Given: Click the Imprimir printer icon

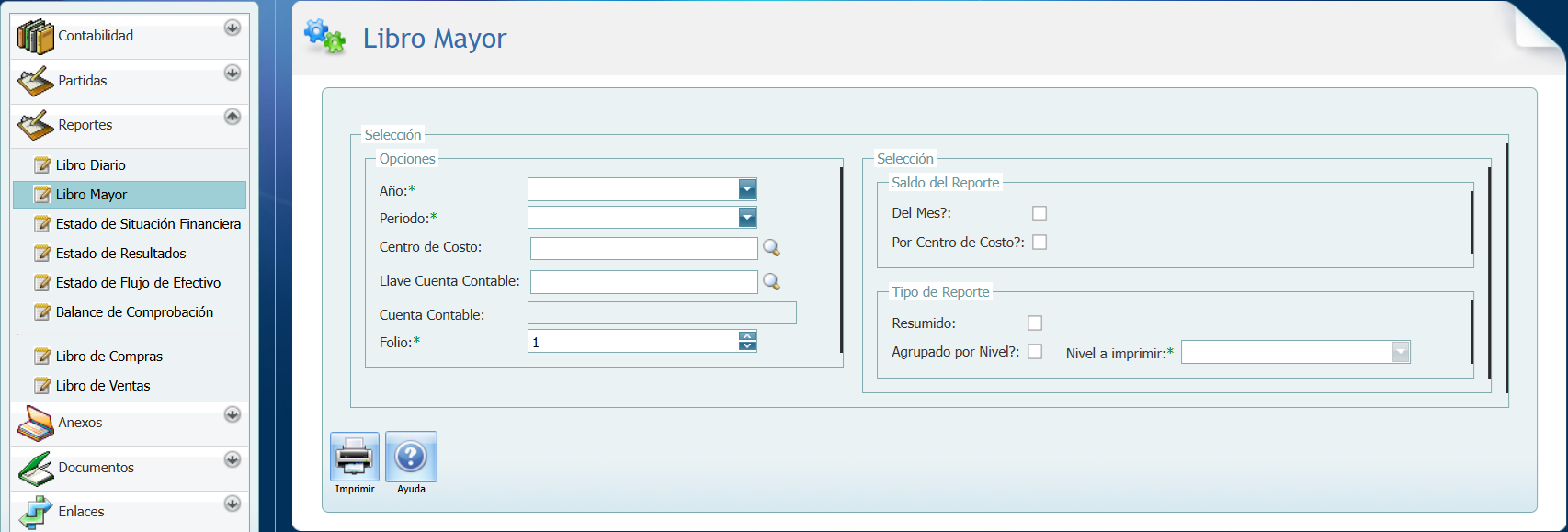Looking at the screenshot, I should [x=355, y=456].
